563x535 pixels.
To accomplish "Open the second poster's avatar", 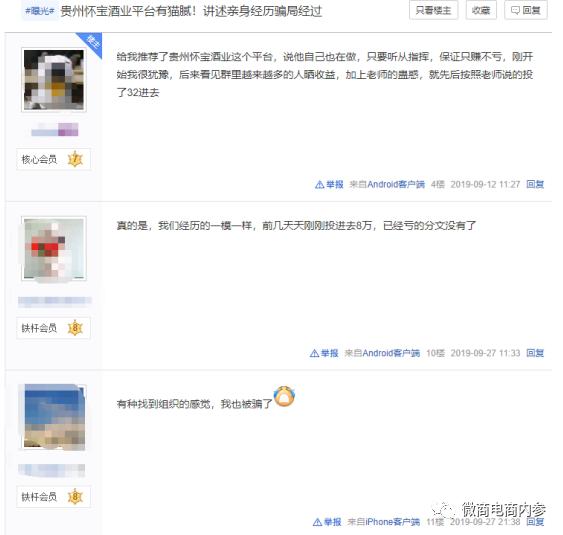I will point(54,248).
